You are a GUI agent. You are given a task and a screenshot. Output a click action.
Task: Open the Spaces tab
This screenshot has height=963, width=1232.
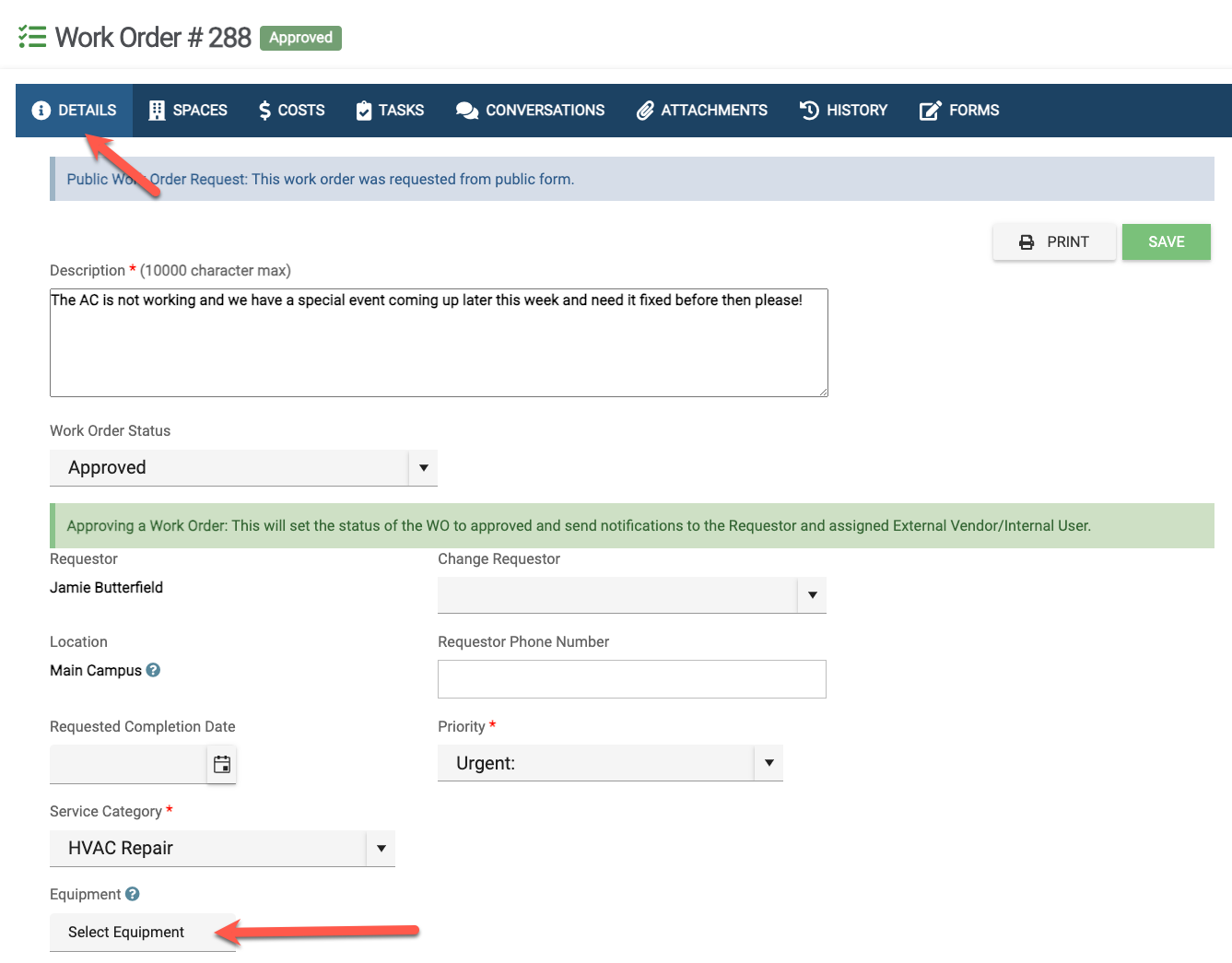[x=188, y=111]
